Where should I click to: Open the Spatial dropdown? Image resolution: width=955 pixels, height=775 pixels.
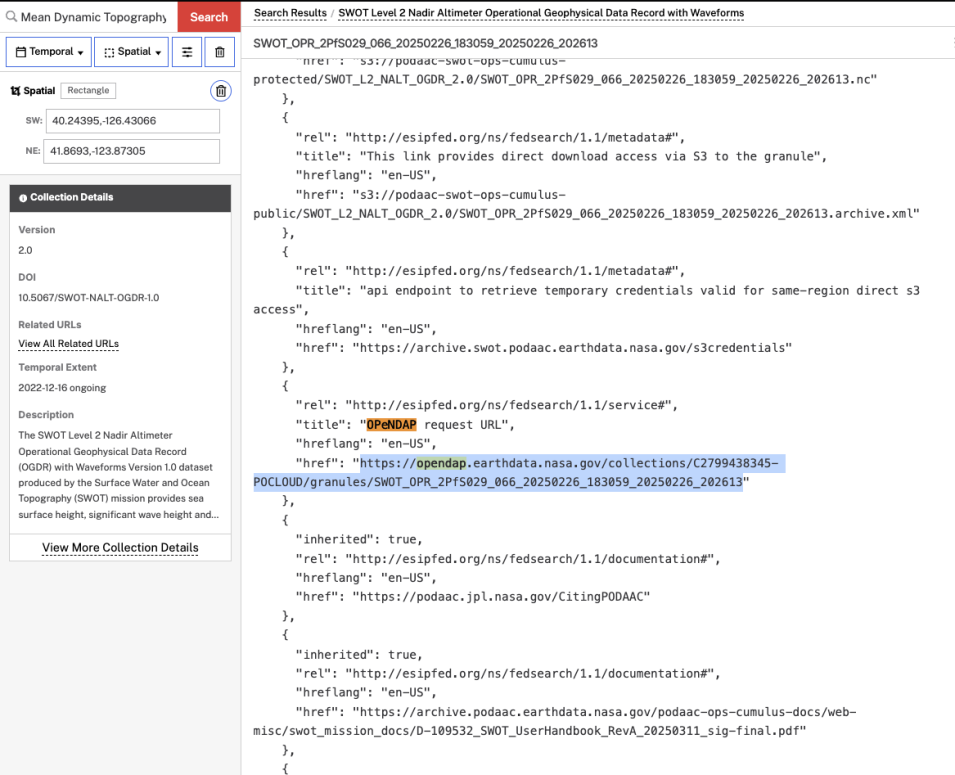point(132,52)
